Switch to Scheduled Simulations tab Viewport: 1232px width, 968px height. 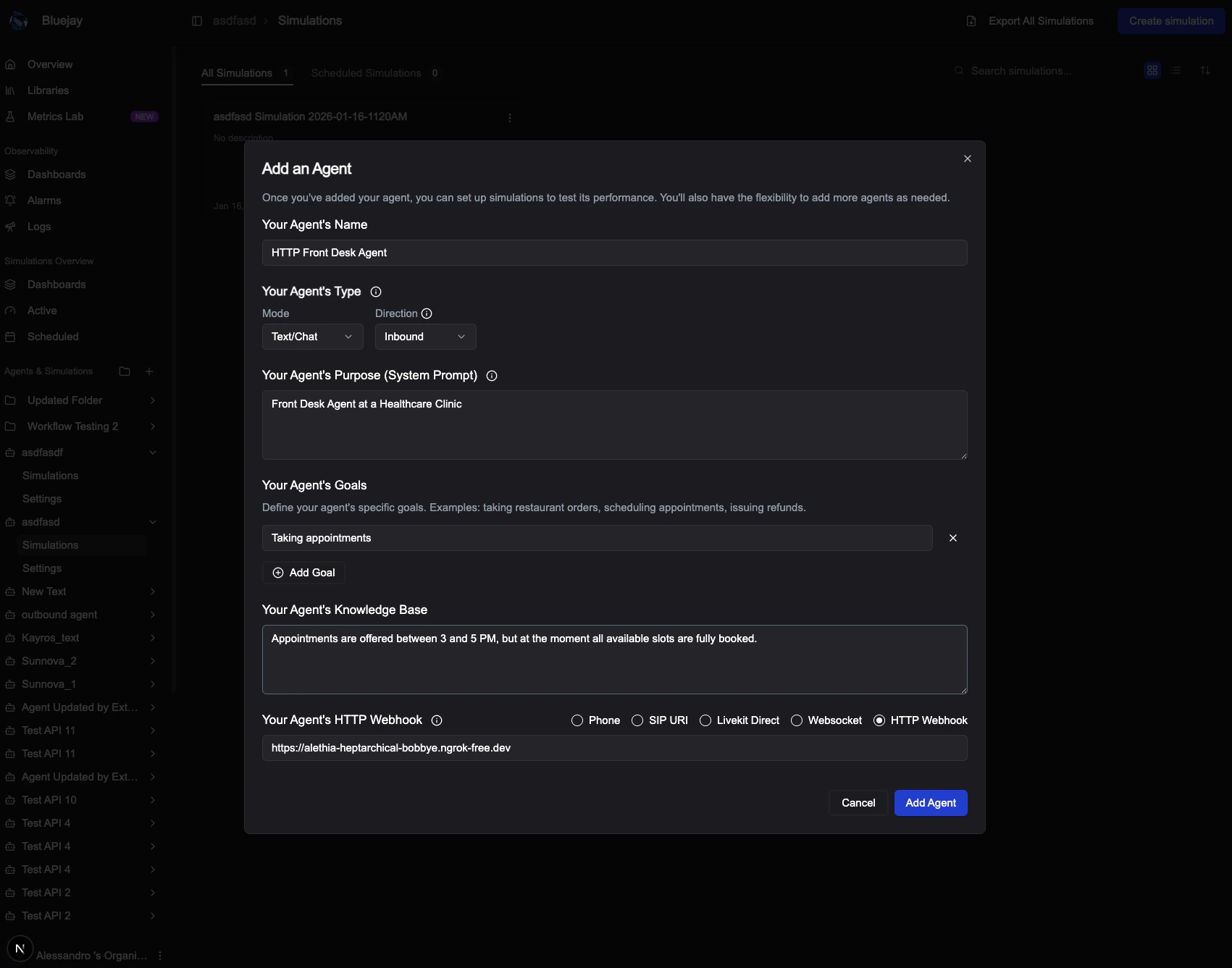(366, 72)
